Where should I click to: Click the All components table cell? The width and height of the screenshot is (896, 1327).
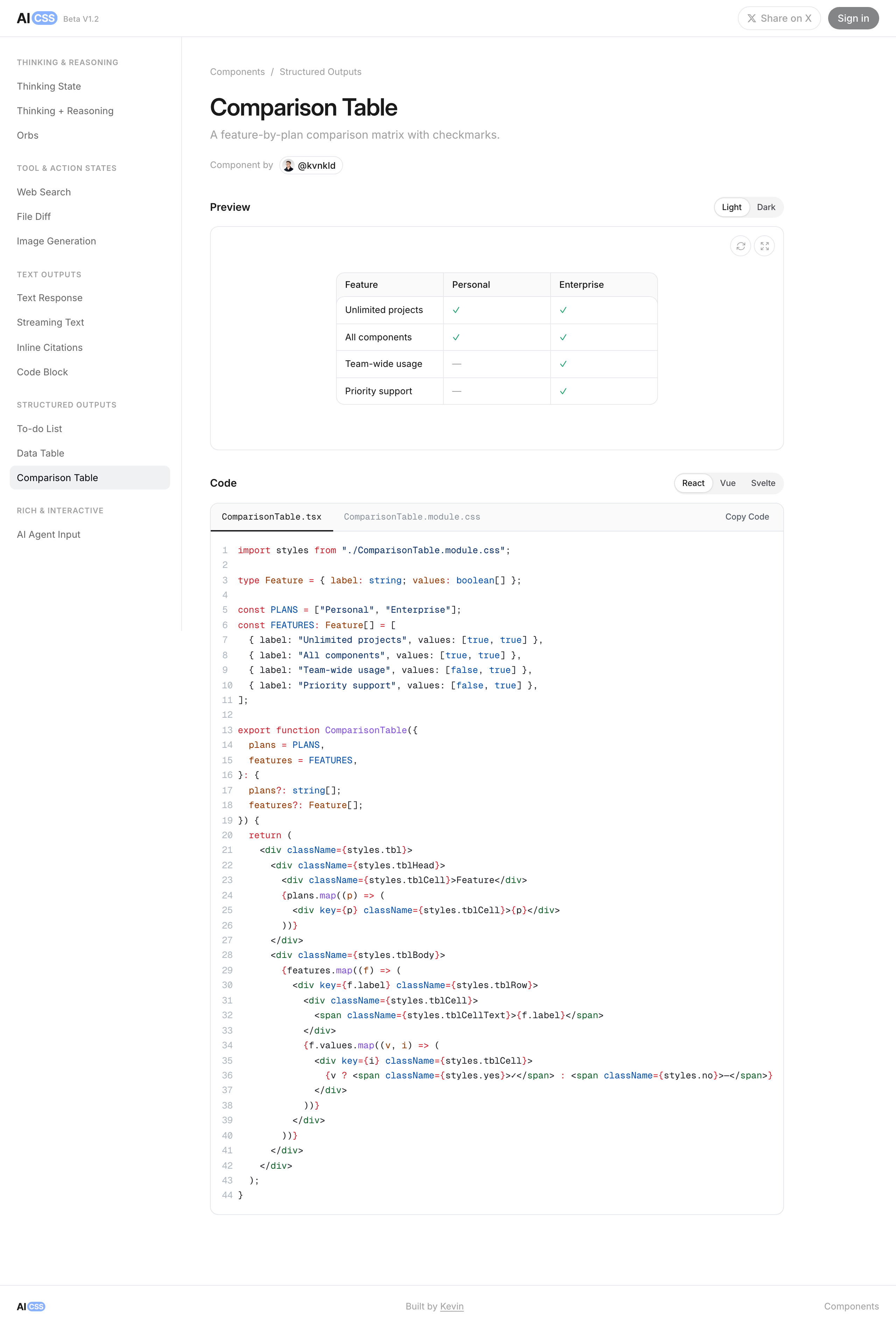pos(390,338)
